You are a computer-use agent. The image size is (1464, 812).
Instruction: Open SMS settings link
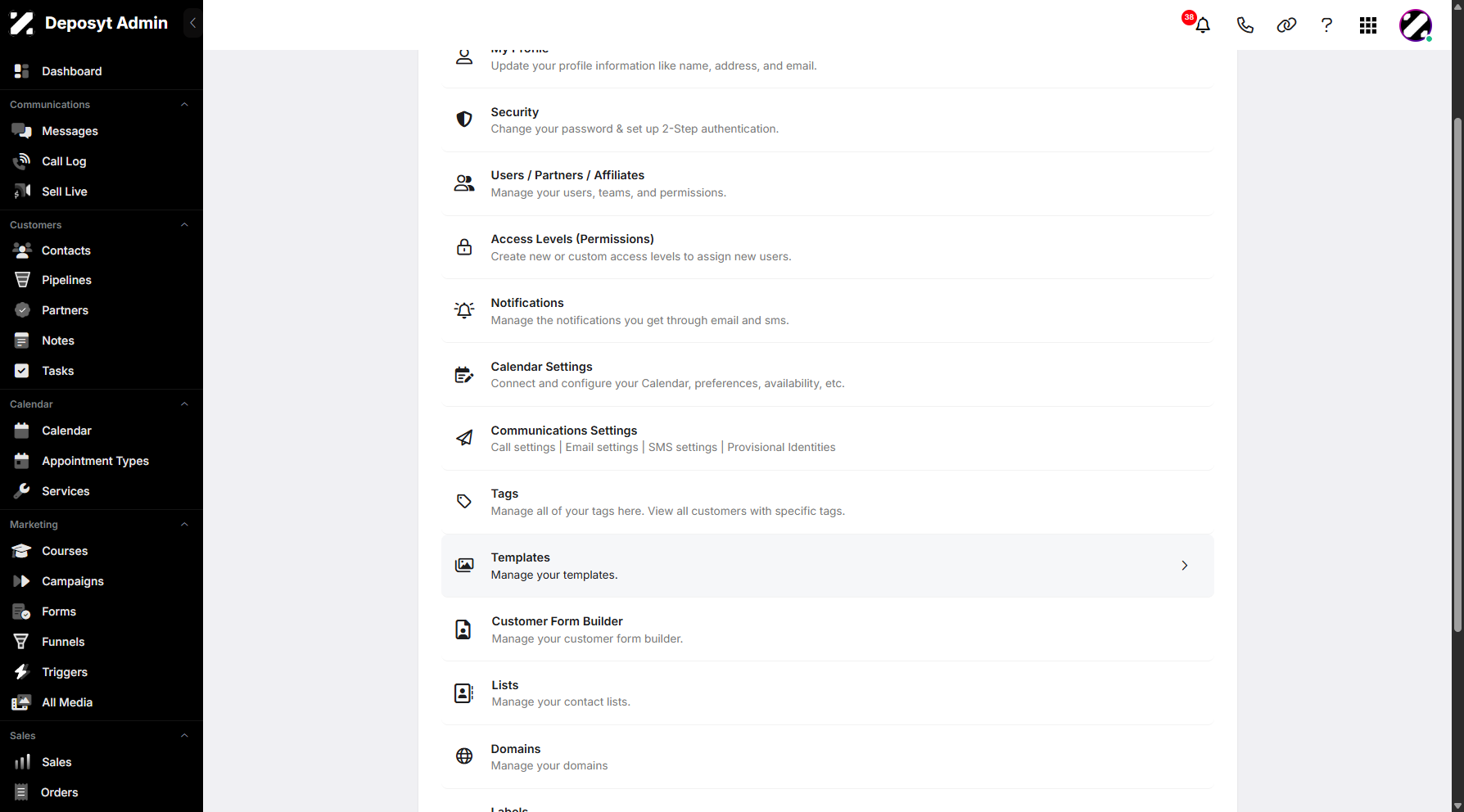(683, 448)
